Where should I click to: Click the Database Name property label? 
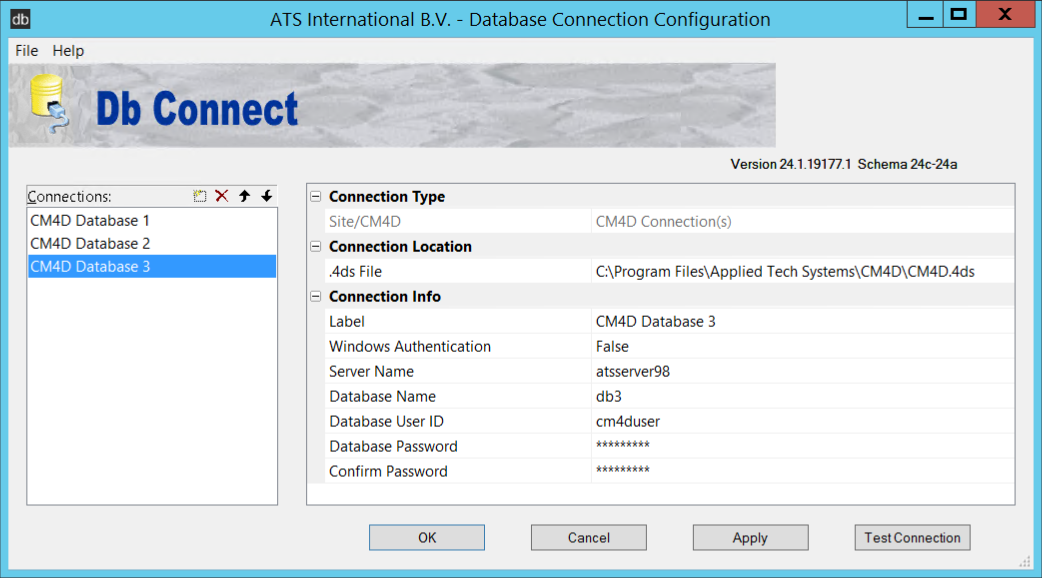coord(383,397)
